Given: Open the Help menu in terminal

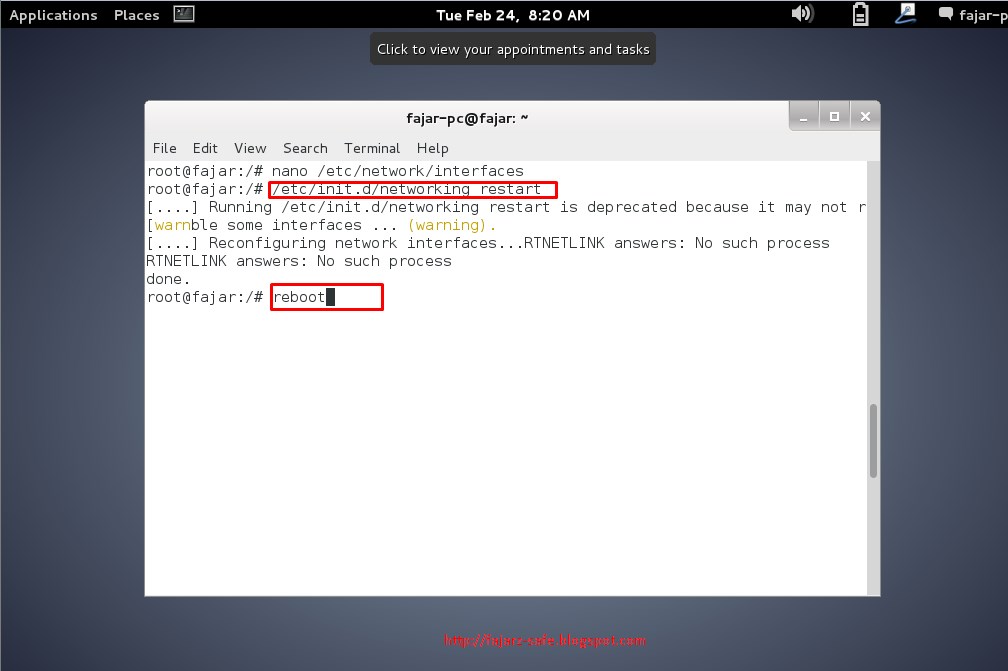Looking at the screenshot, I should coord(433,148).
